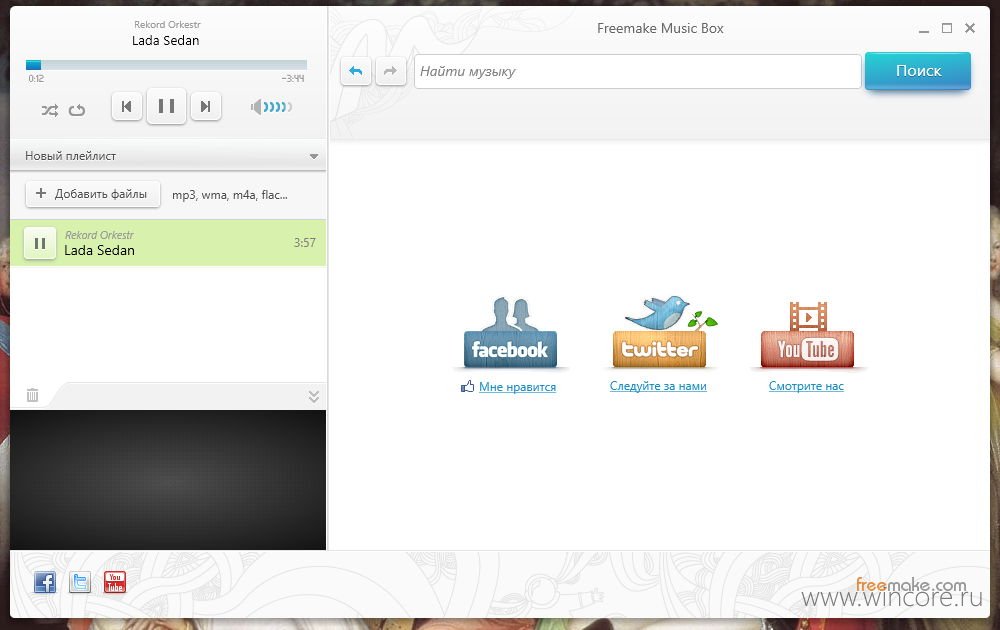
Task: Click the Rekord Orkestr artist above the song title
Action: 167,25
